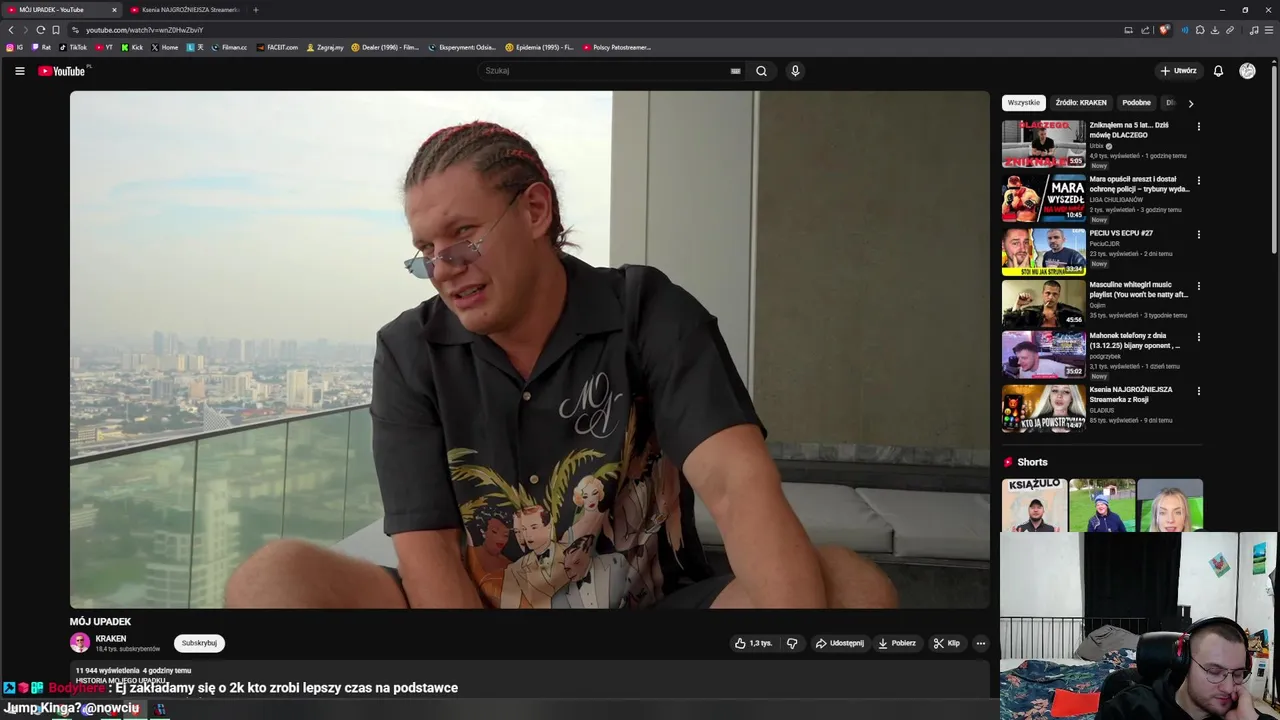Switch to the MÓJ UPADEK browser tab

(x=60, y=10)
